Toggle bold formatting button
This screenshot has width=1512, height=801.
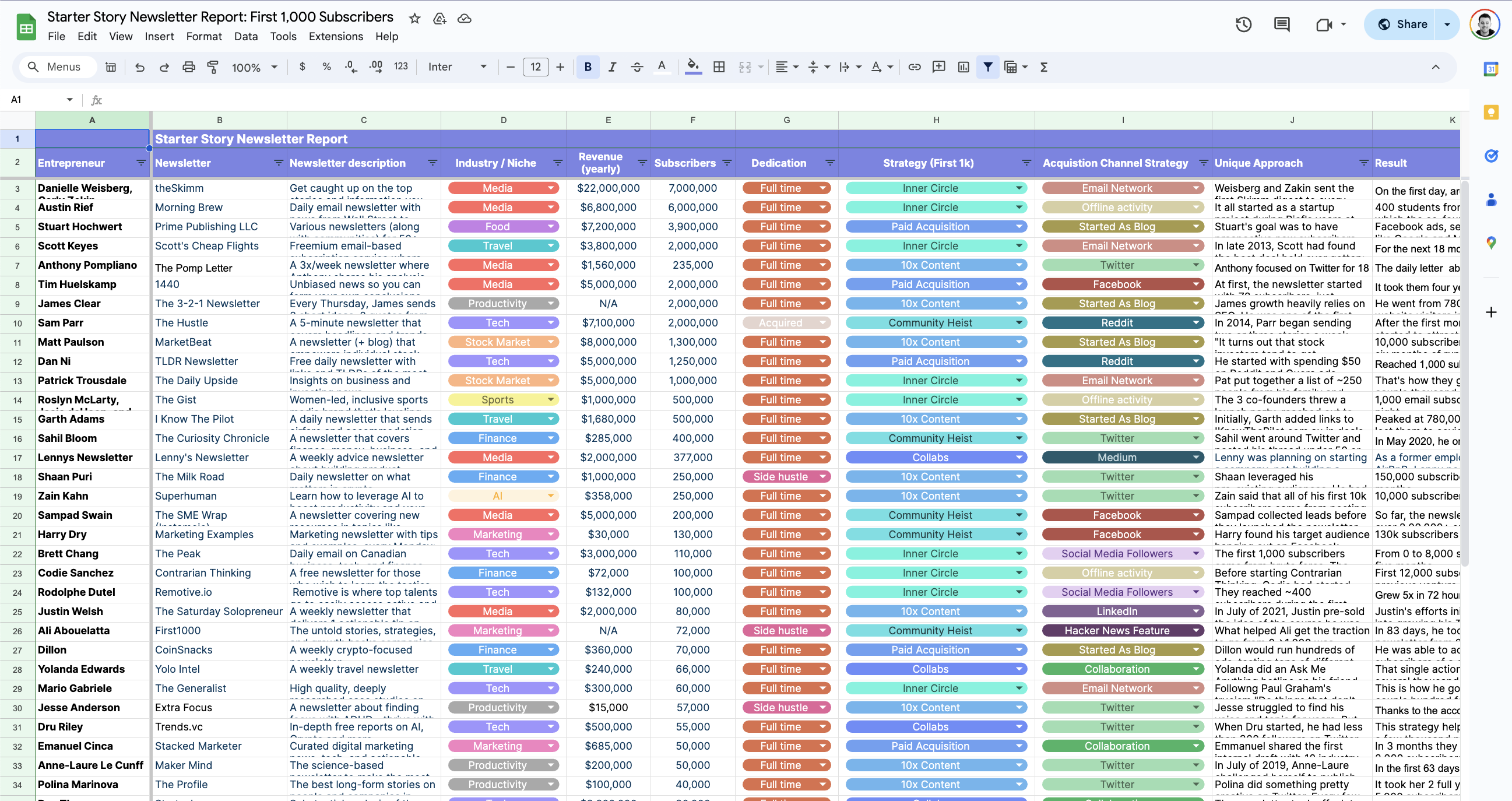tap(588, 67)
